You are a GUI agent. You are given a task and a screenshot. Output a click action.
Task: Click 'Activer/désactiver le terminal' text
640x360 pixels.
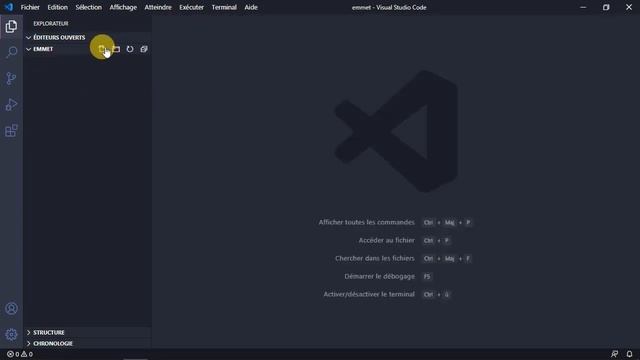point(369,294)
